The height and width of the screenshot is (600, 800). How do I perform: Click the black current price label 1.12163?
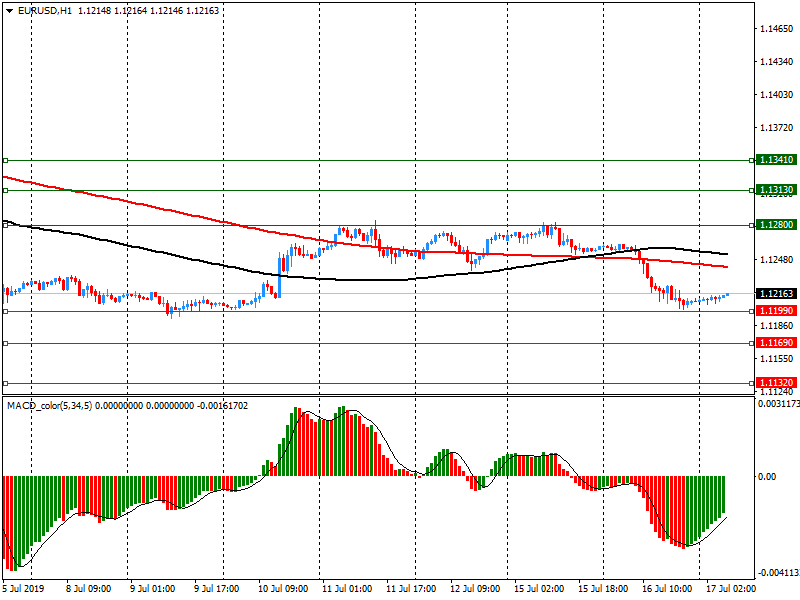point(777,294)
